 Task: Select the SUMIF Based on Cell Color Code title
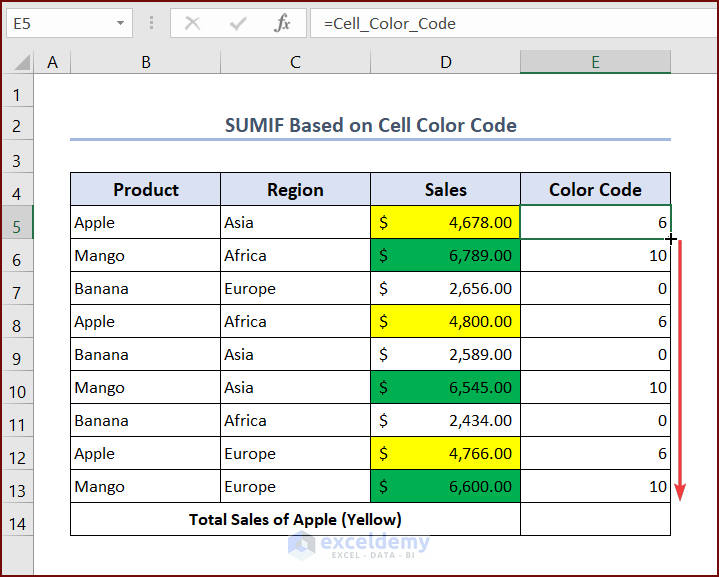tap(370, 125)
